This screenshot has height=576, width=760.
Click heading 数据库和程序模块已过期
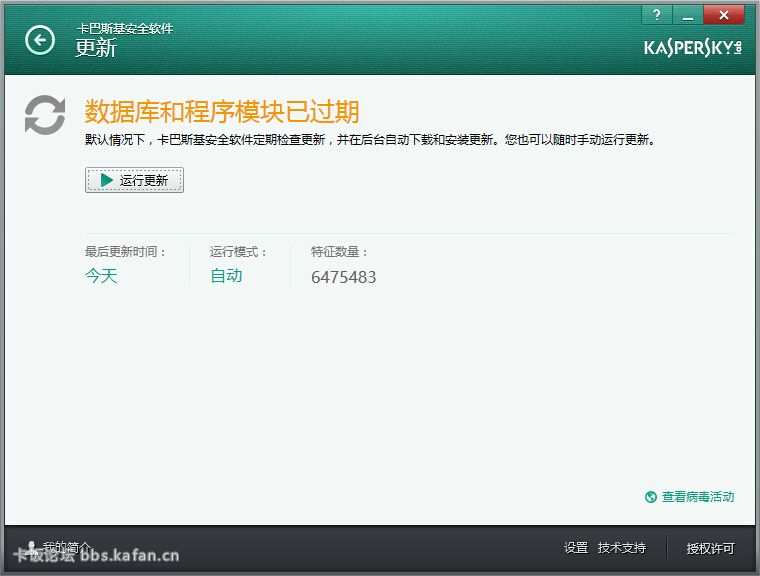pyautogui.click(x=222, y=112)
